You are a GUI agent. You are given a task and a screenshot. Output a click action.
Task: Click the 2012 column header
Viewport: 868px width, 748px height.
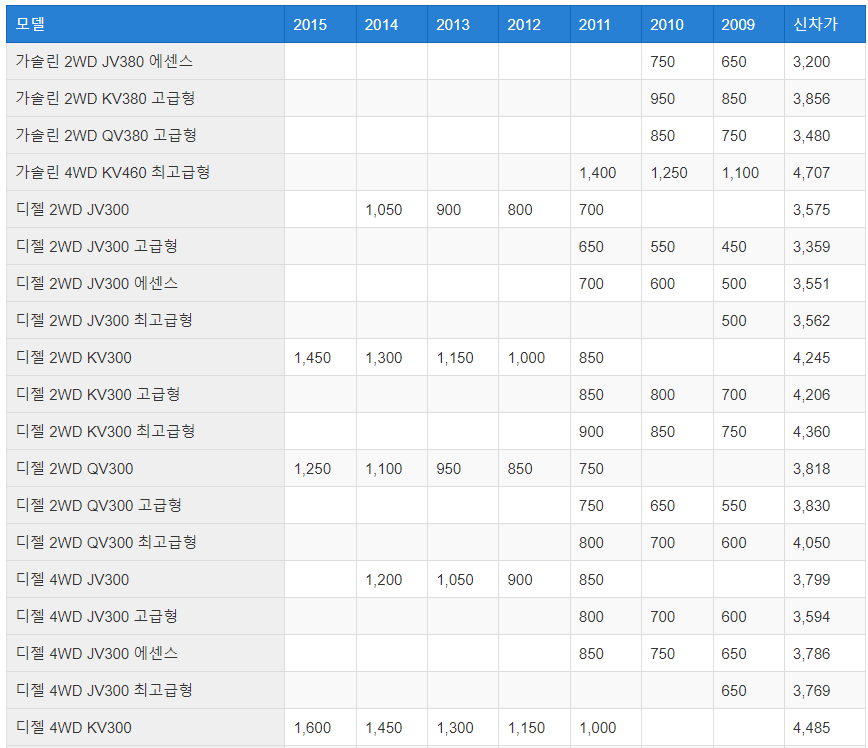[534, 24]
